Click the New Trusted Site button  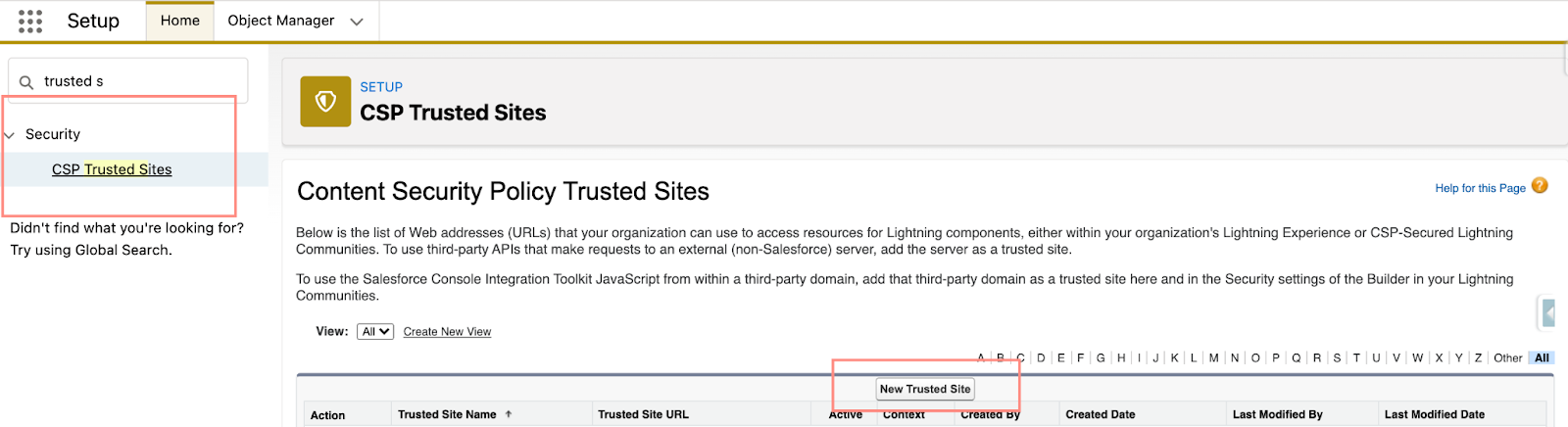click(925, 389)
